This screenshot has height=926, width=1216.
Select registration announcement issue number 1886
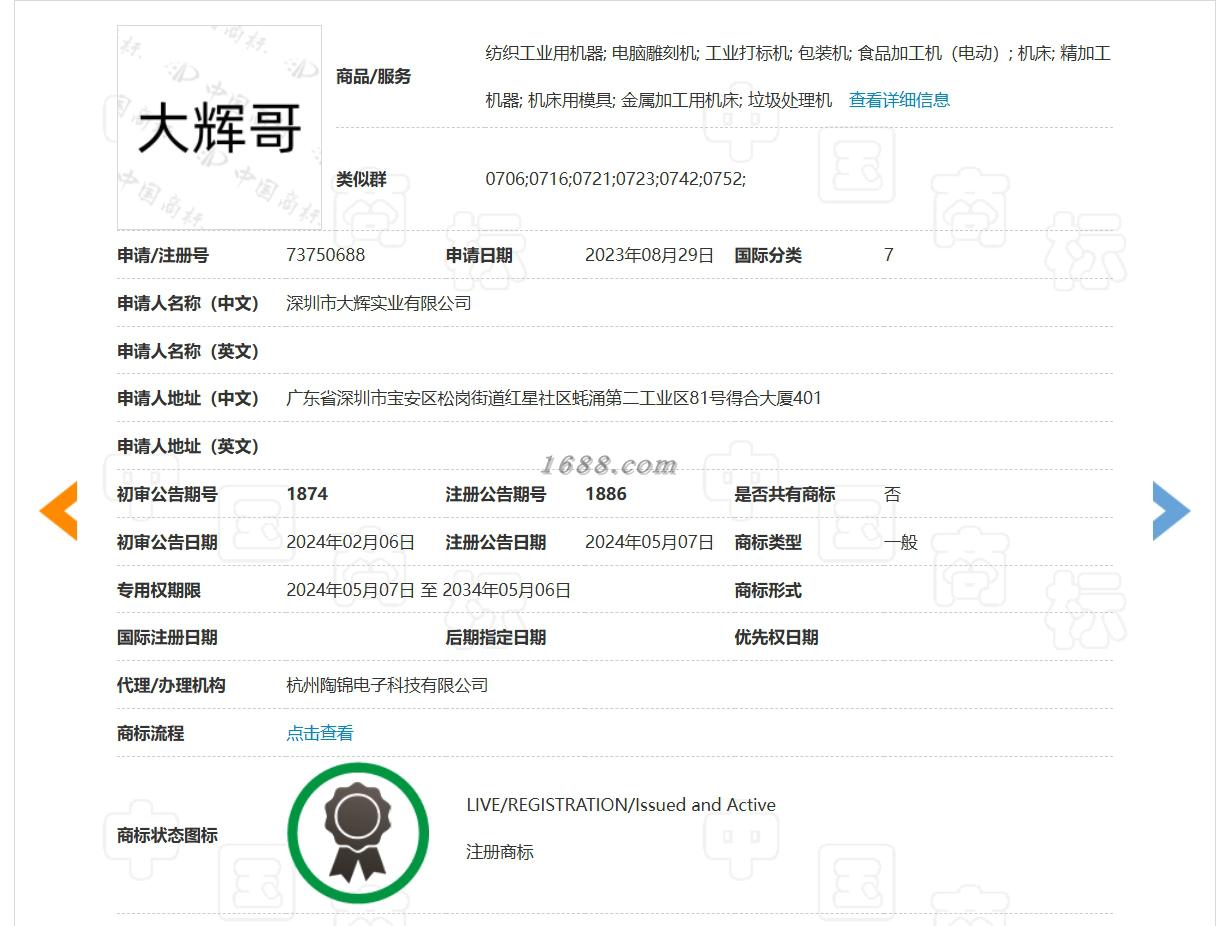[x=606, y=494]
